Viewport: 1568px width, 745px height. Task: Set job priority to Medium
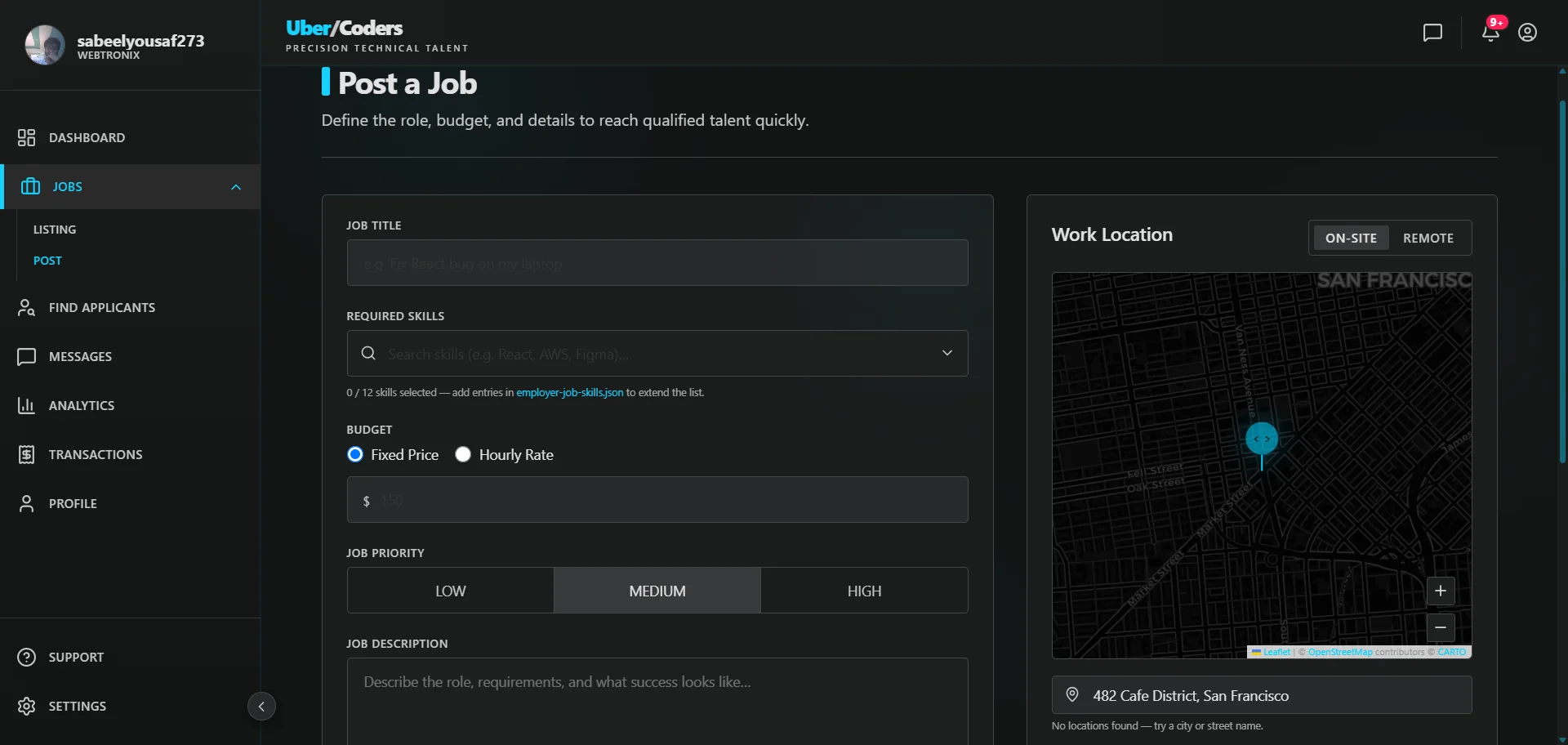pos(657,591)
